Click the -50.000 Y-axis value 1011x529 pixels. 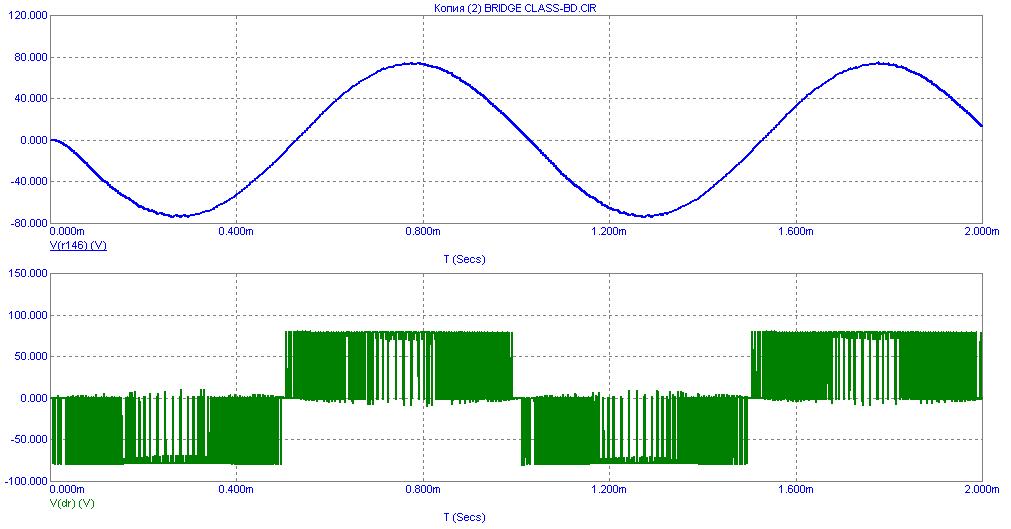pyautogui.click(x=28, y=439)
